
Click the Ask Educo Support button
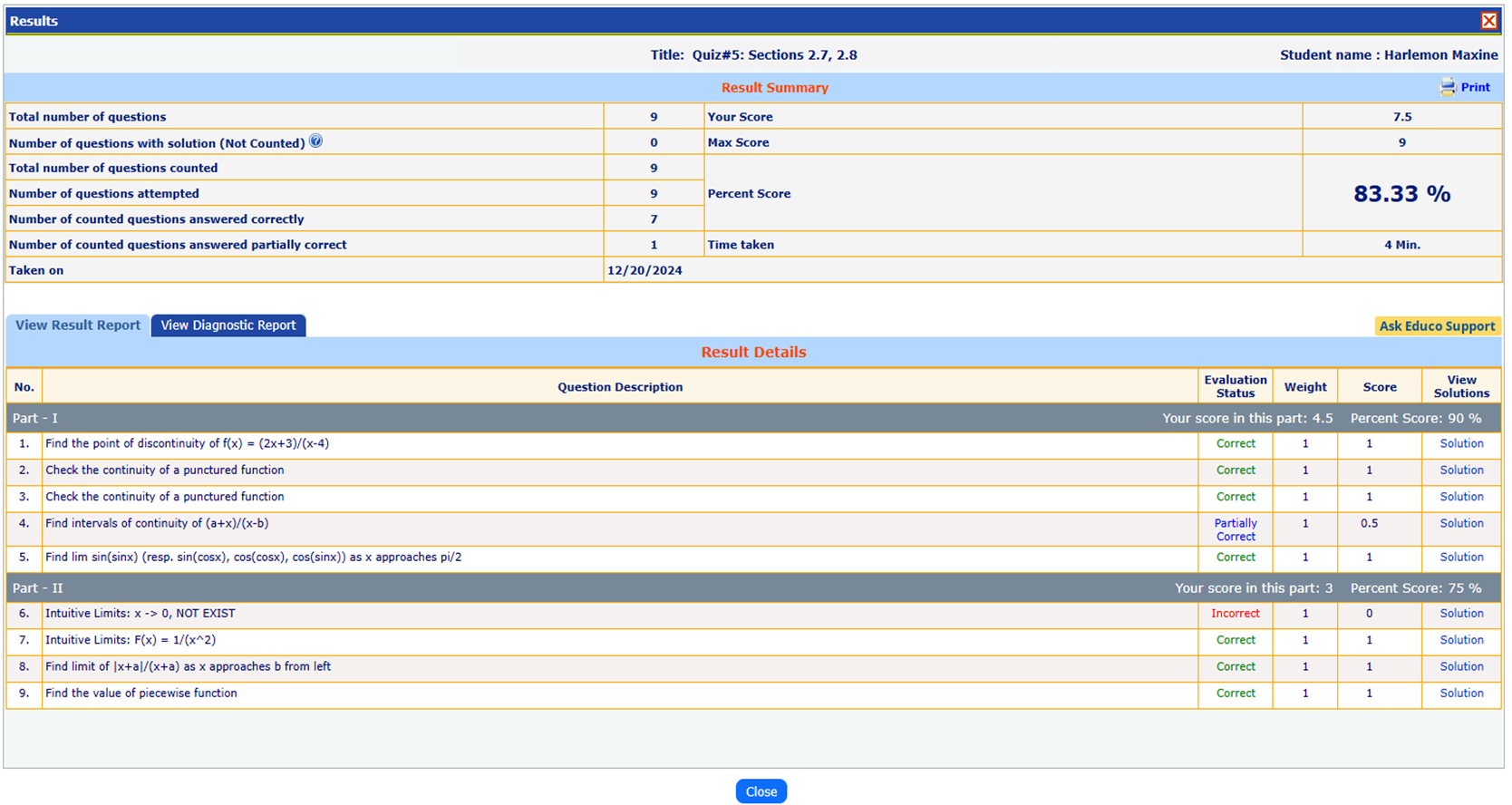click(1437, 326)
